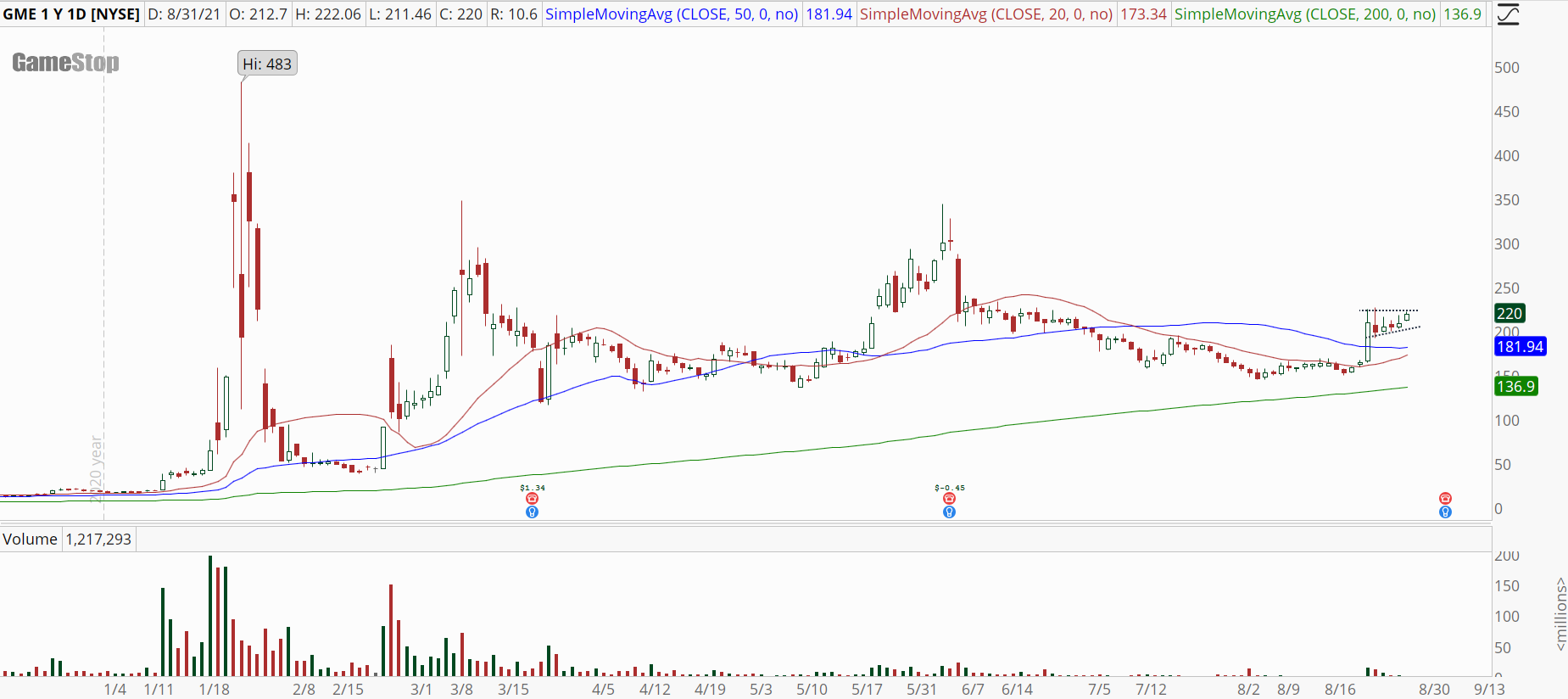Screen dimensions: 1568x699
Task: Click the "1/11" date on the time axis
Action: pos(159,690)
